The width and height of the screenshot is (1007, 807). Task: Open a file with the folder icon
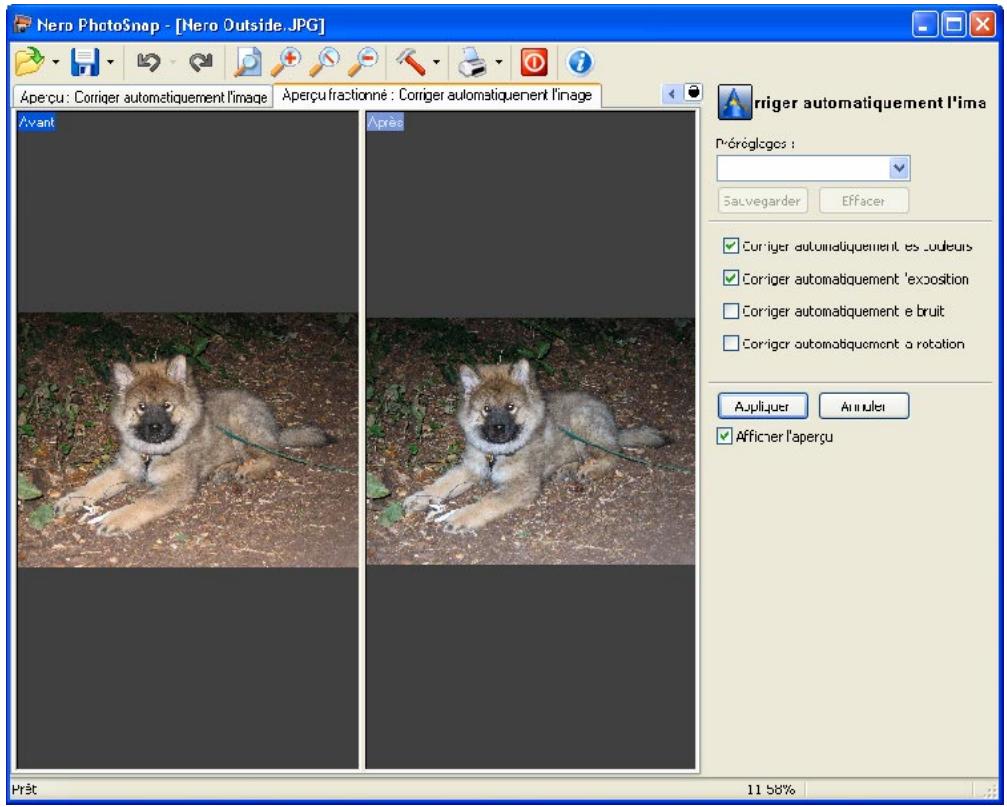29,62
